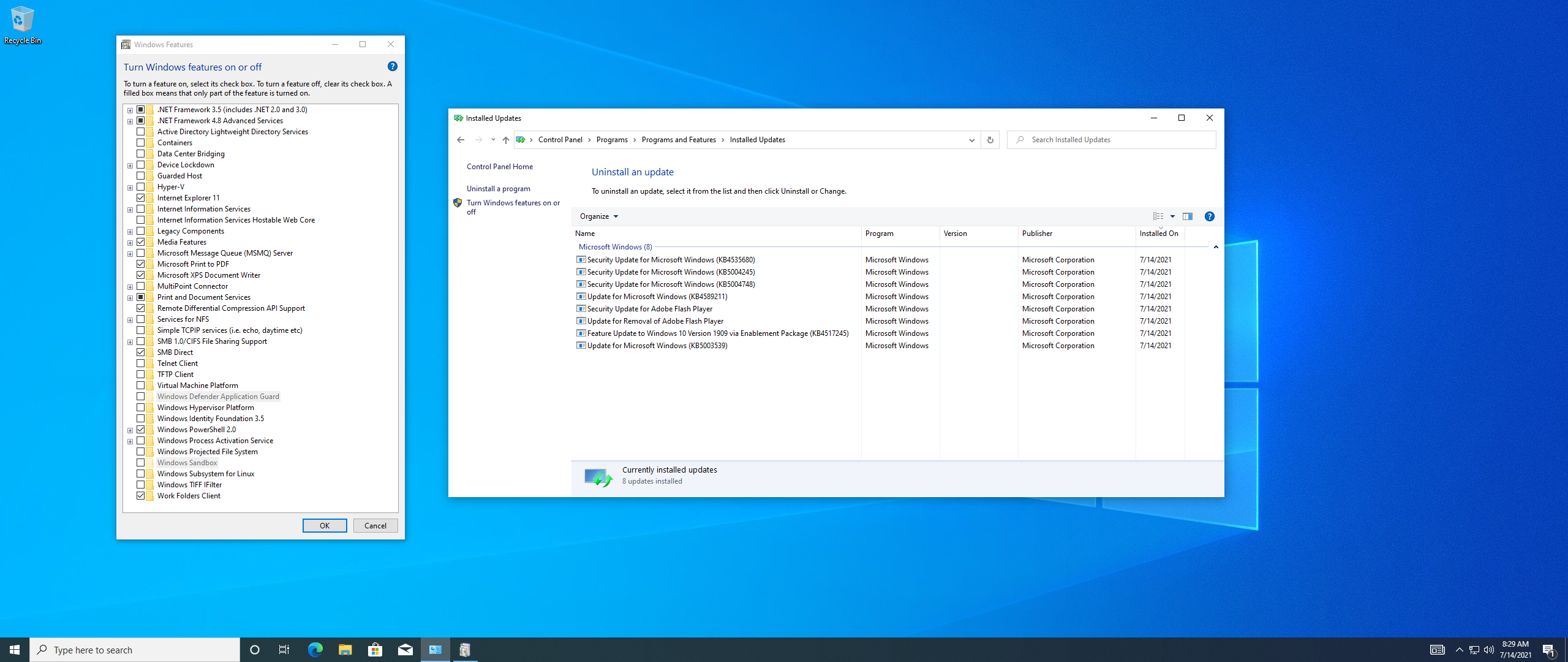Uncheck Microsoft Print to PDF
The image size is (1568, 662).
click(140, 264)
